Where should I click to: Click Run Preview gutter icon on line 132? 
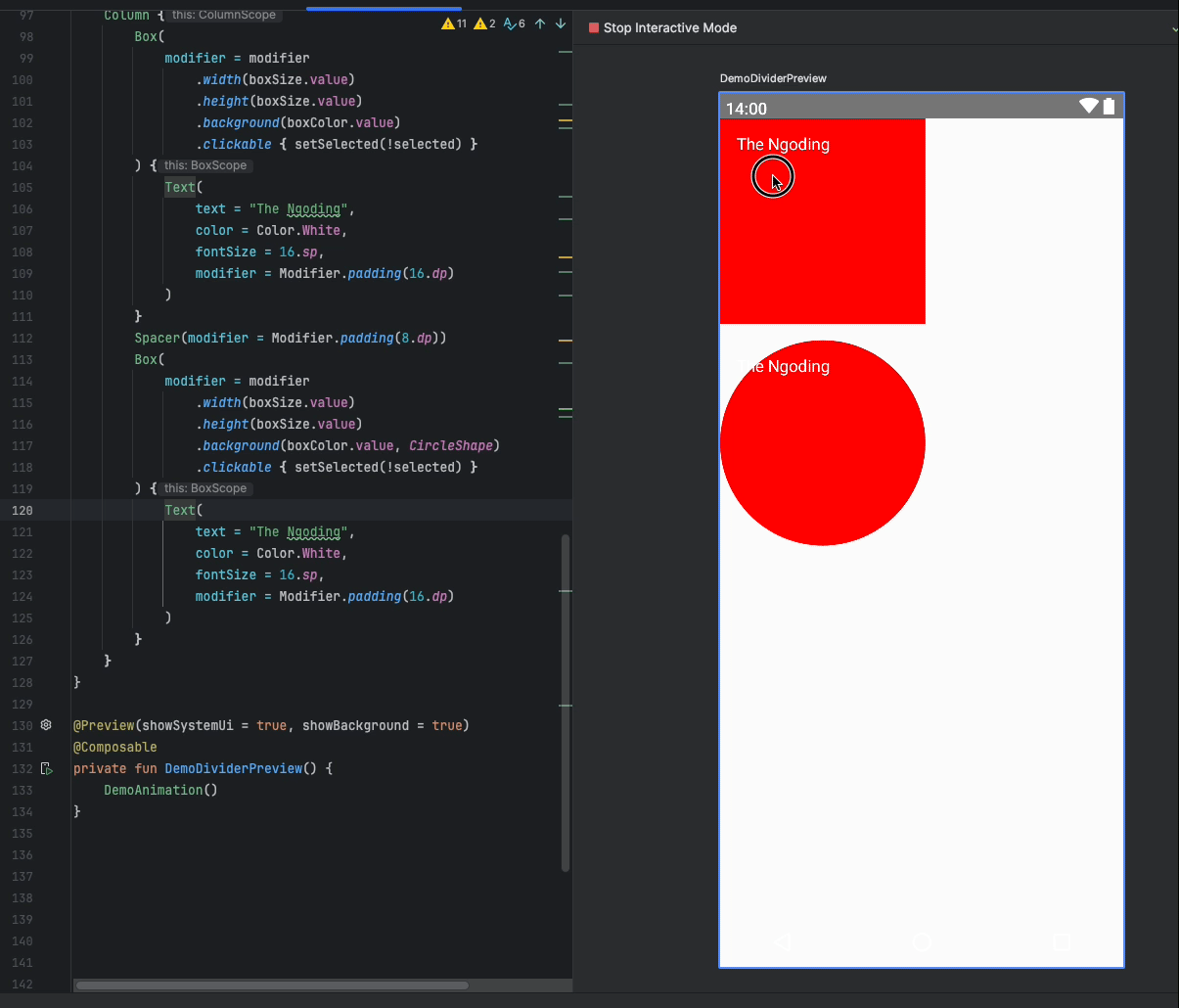(x=46, y=769)
